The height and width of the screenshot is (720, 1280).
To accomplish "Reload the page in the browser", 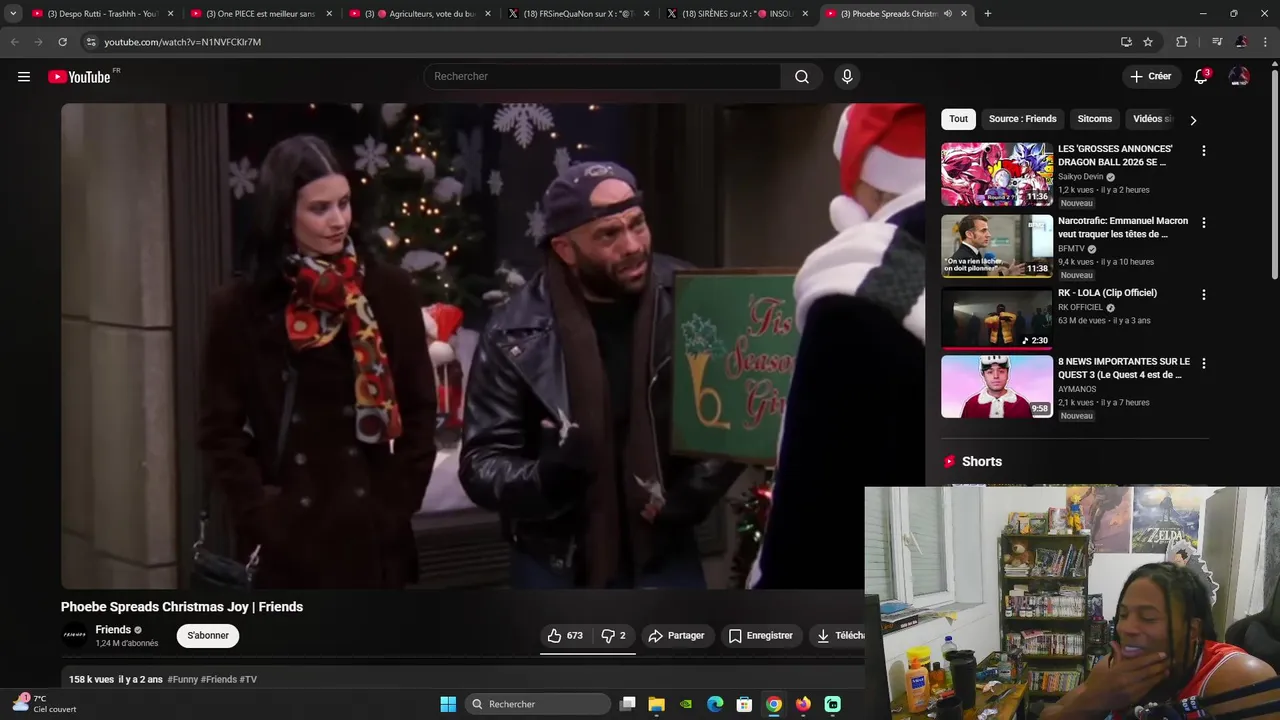I will 62,42.
